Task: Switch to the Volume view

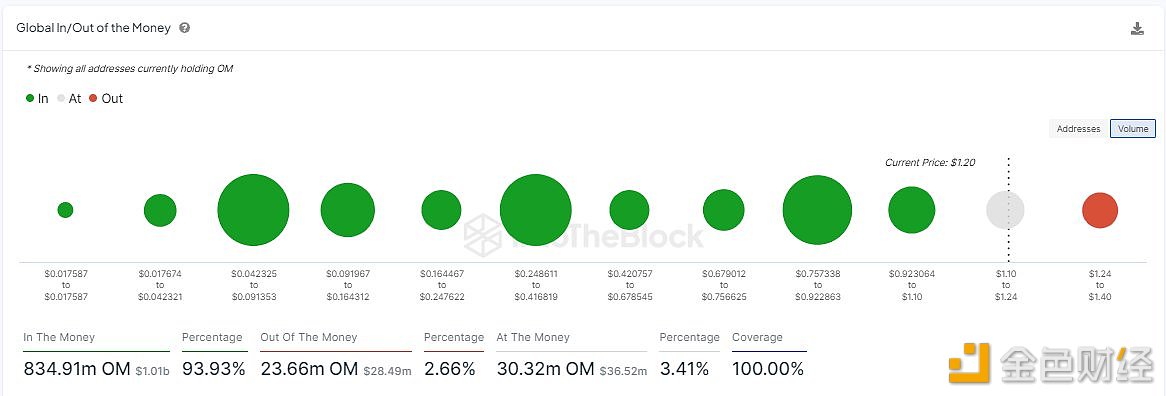Action: 1133,129
